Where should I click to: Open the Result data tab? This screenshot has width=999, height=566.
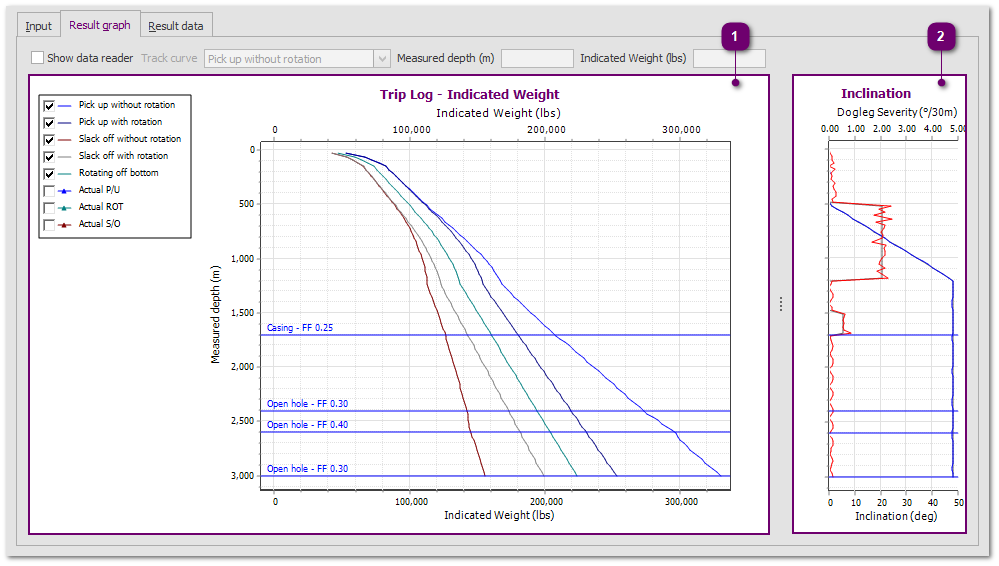(x=175, y=26)
